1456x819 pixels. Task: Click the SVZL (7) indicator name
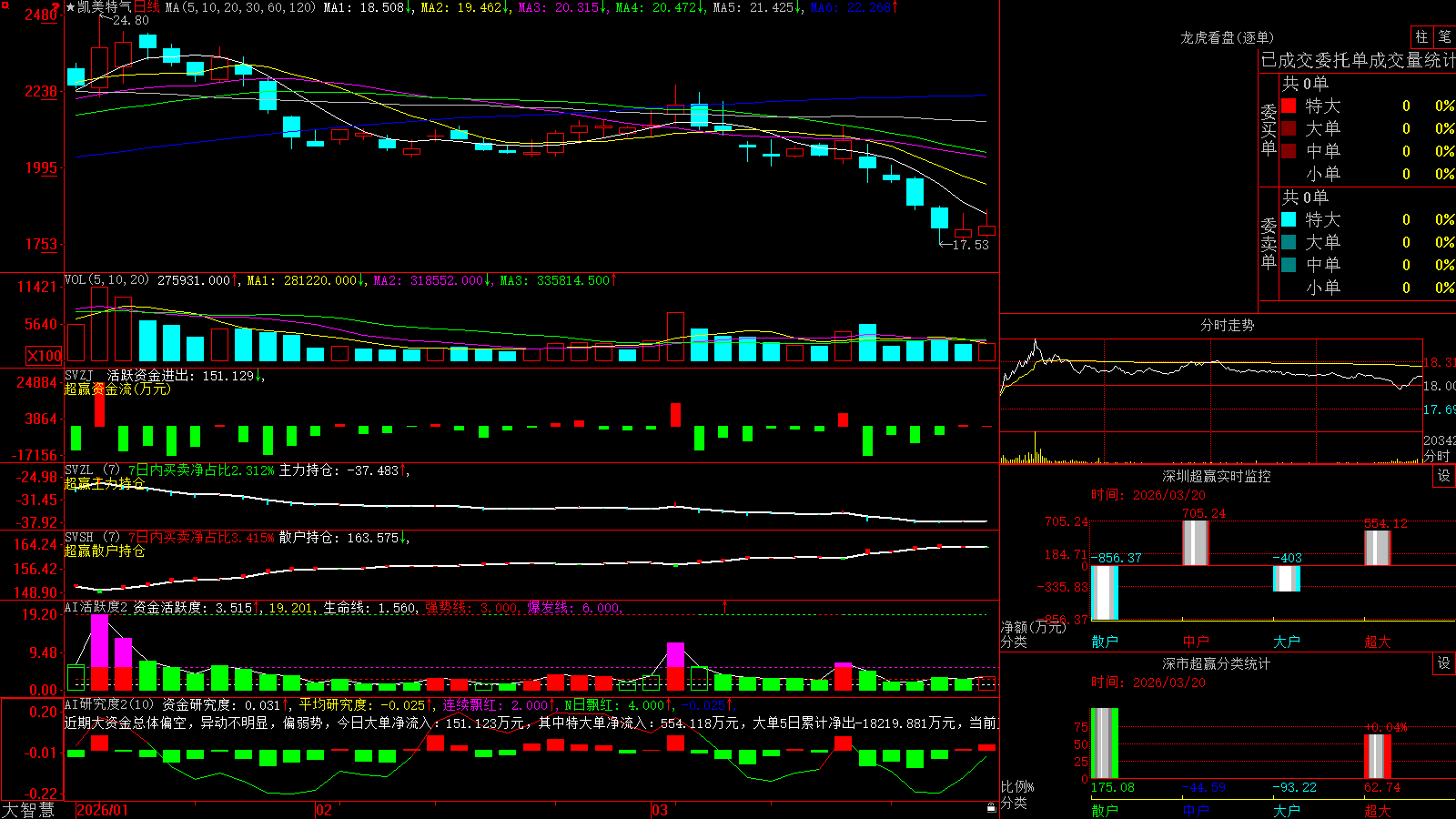point(92,470)
